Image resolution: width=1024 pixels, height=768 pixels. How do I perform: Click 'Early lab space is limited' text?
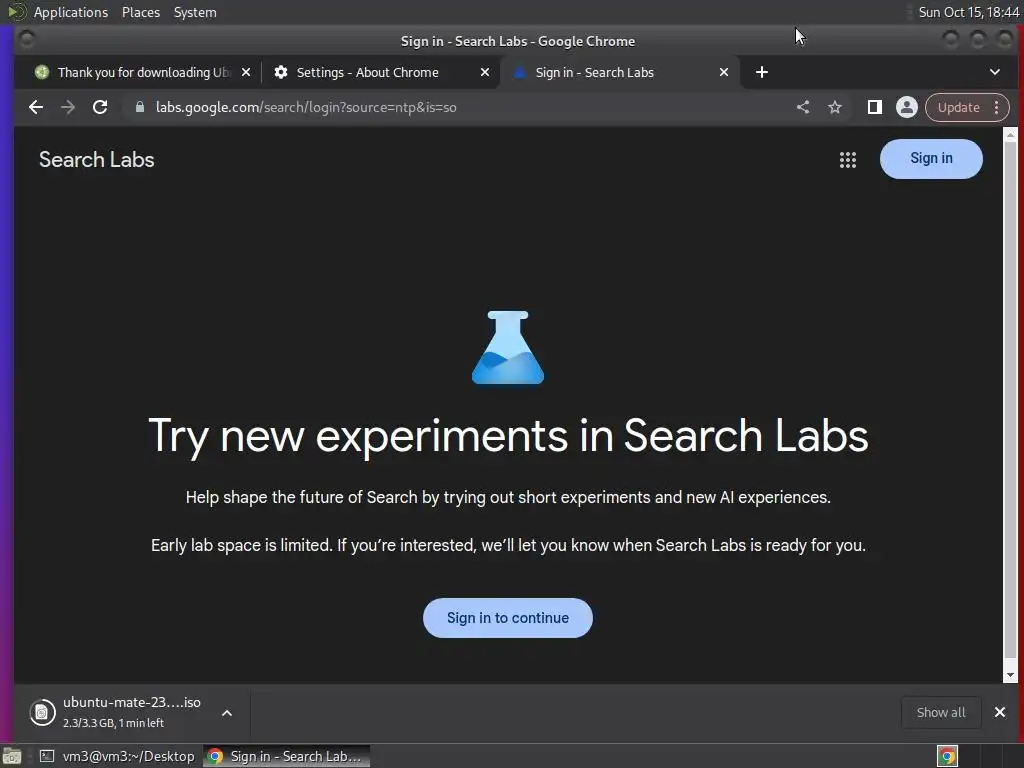(x=508, y=545)
